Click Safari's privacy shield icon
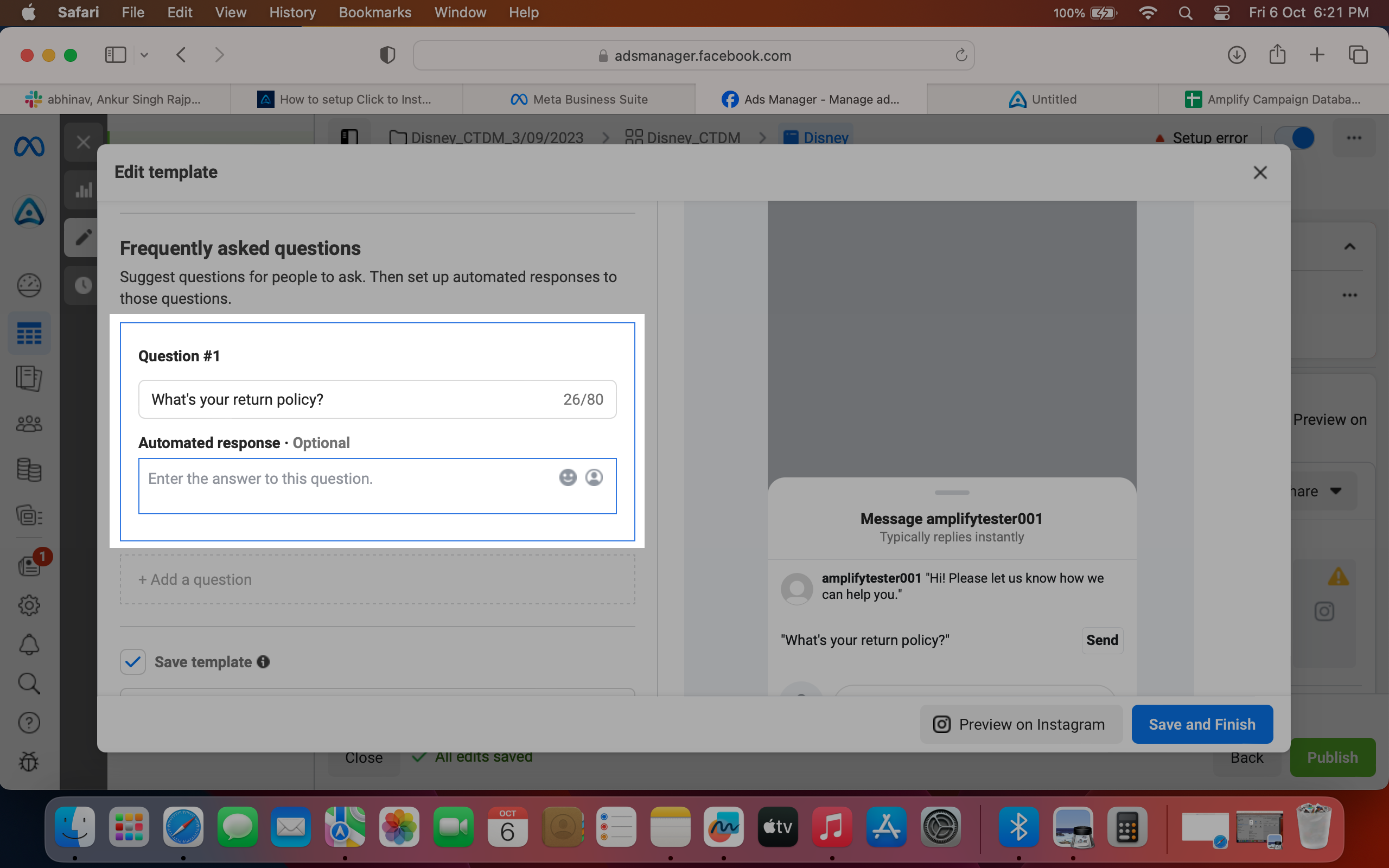 click(x=387, y=55)
